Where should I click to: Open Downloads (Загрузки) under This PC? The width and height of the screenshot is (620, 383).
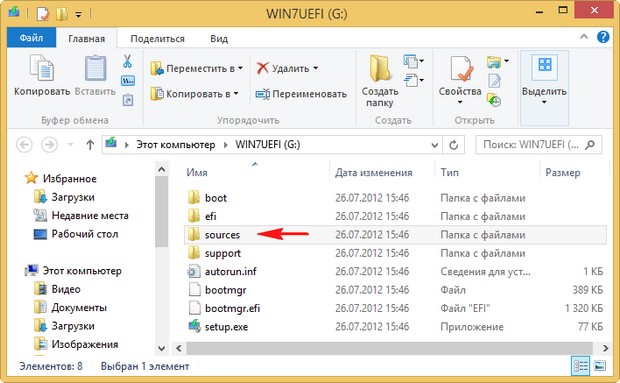tap(64, 326)
